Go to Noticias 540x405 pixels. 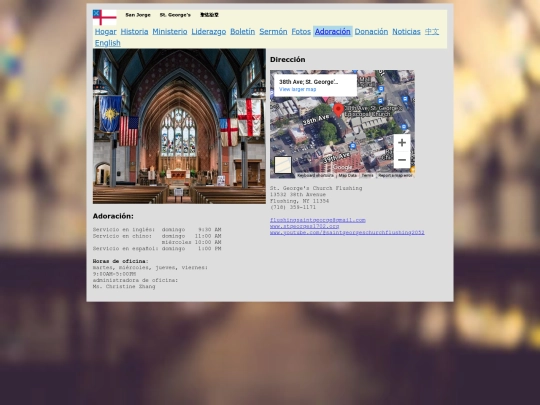[x=406, y=32]
